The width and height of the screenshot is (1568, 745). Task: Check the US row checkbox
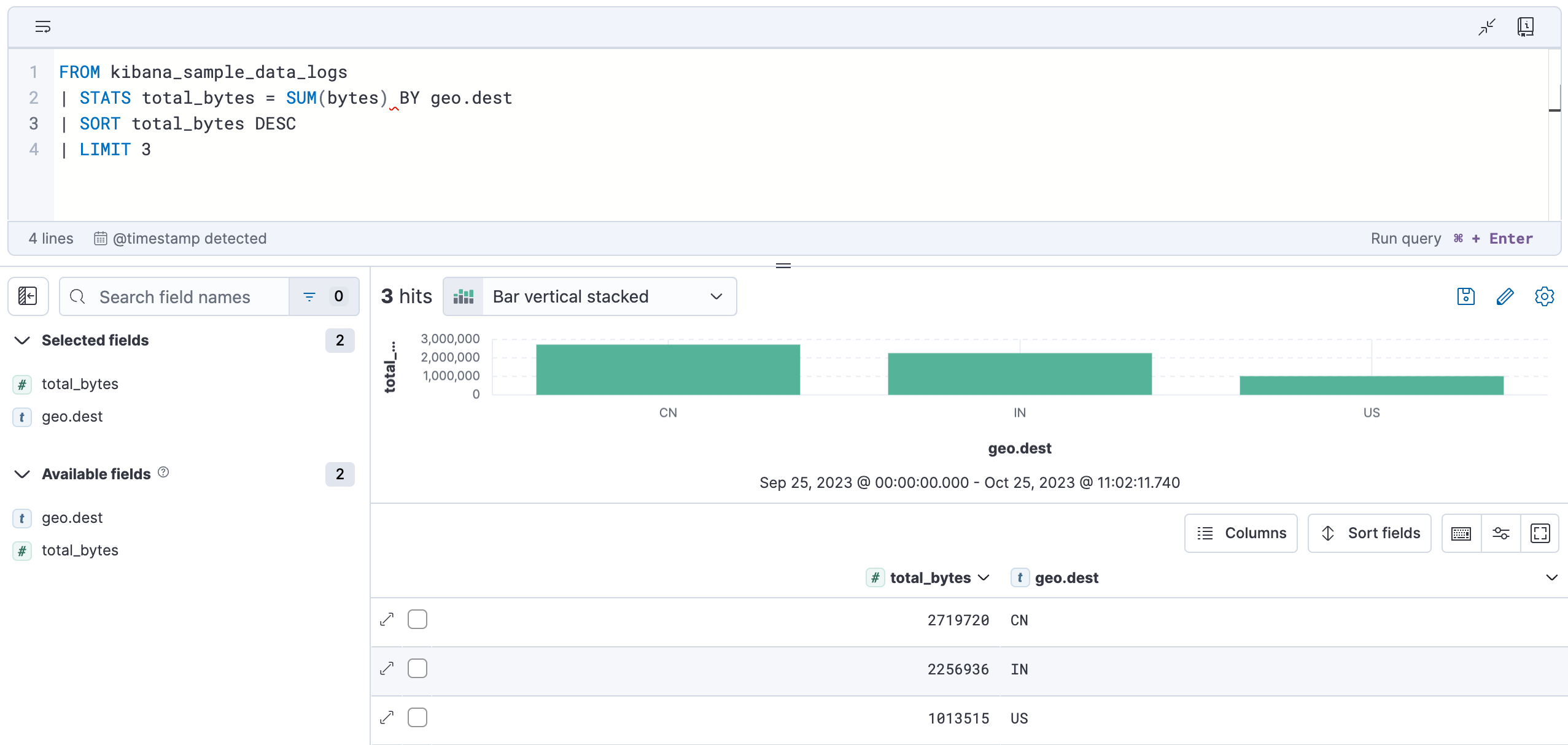pyautogui.click(x=417, y=717)
